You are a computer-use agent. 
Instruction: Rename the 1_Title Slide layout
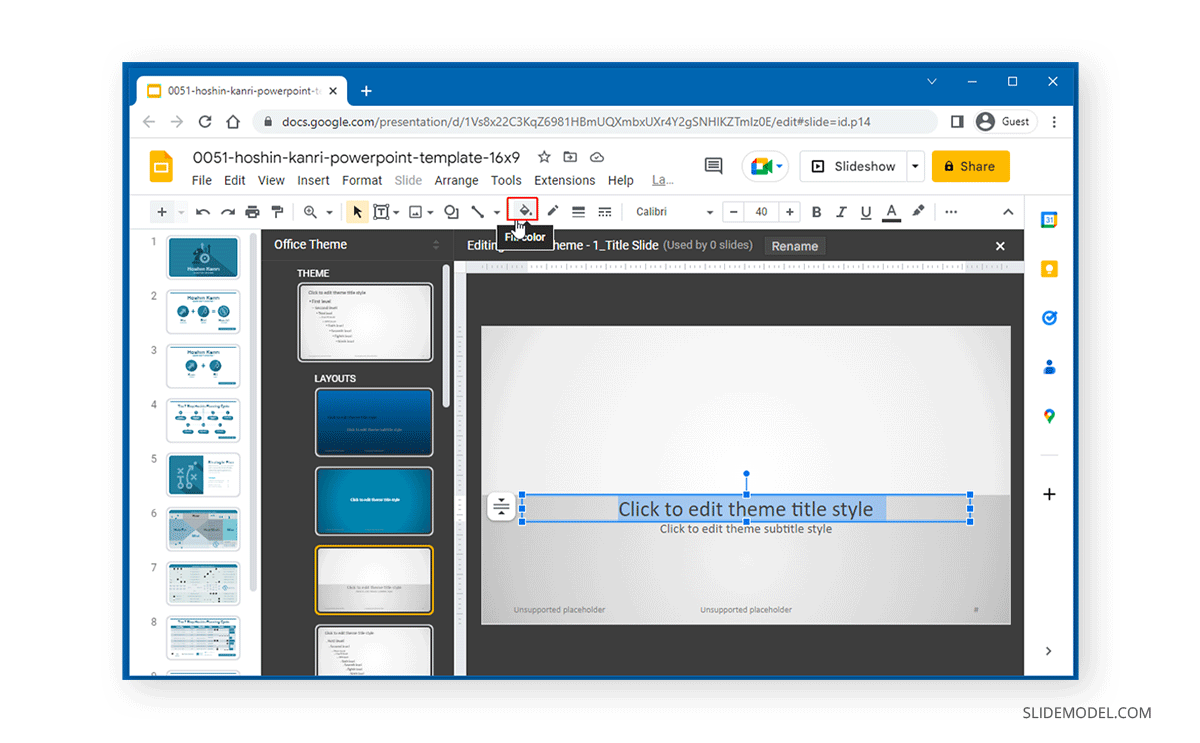(795, 246)
